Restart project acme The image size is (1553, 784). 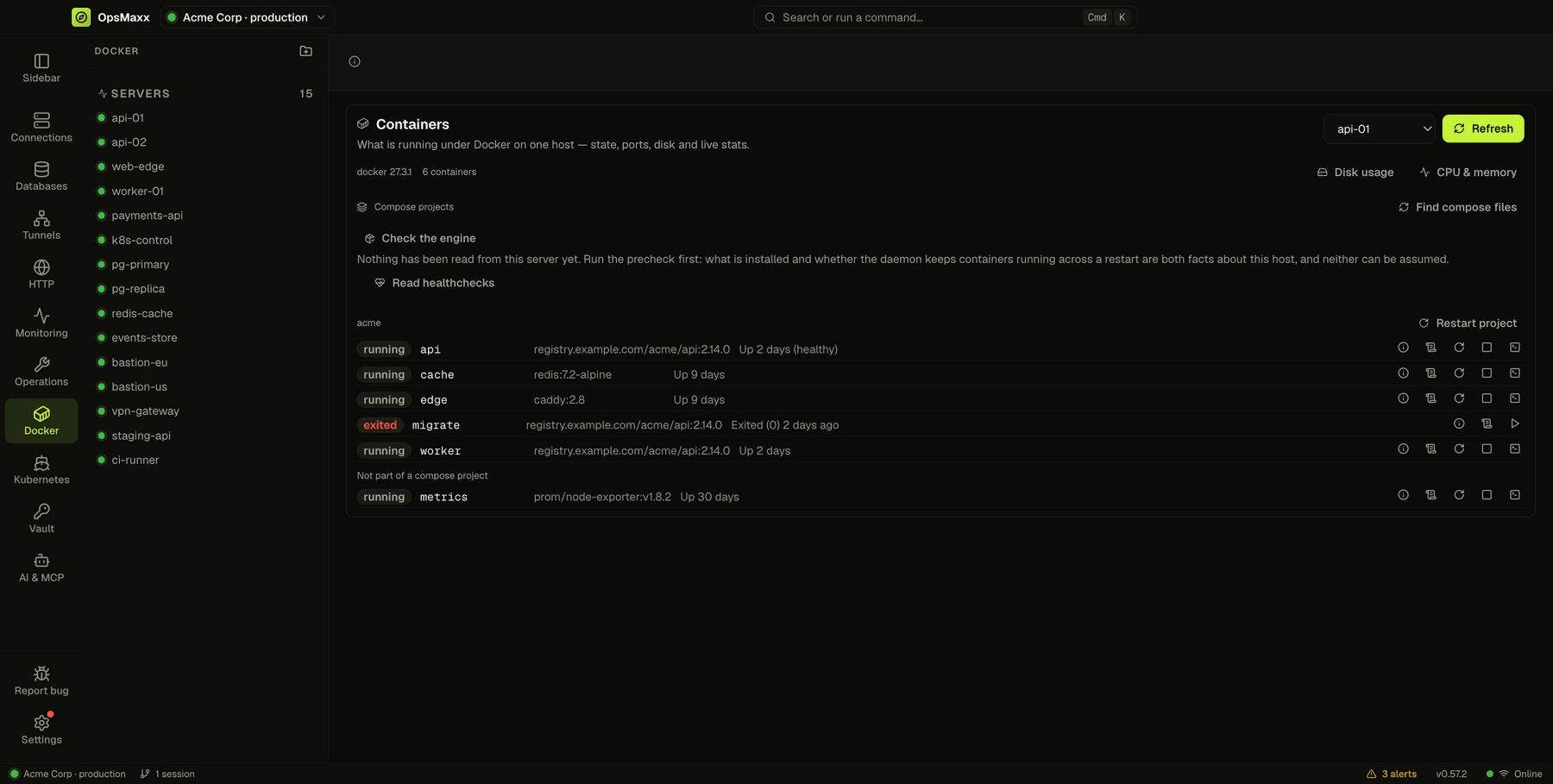pyautogui.click(x=1468, y=323)
